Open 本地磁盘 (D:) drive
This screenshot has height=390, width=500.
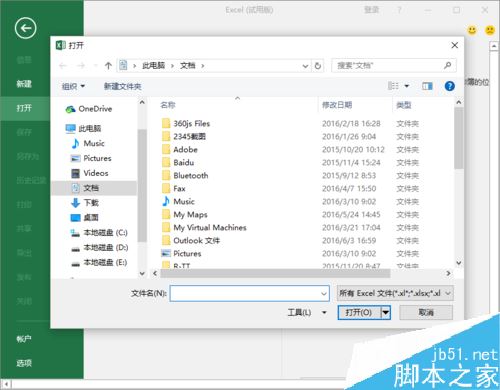[99, 248]
